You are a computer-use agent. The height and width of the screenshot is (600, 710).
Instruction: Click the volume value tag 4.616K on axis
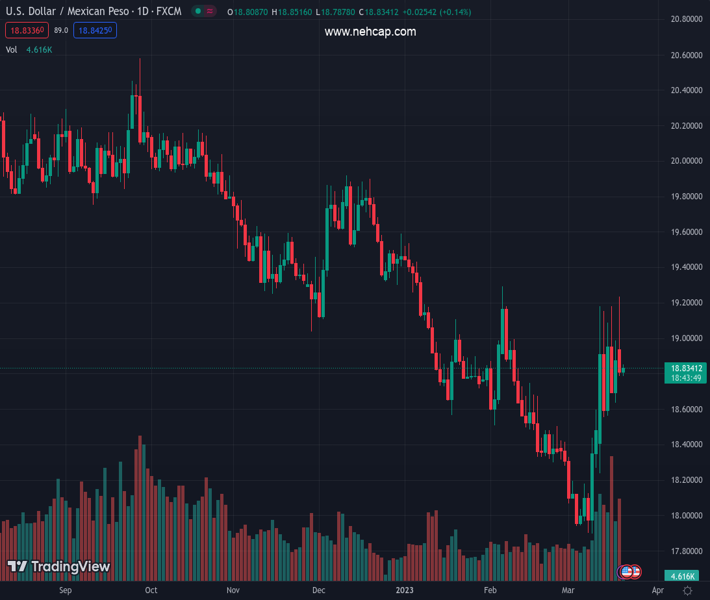click(684, 576)
